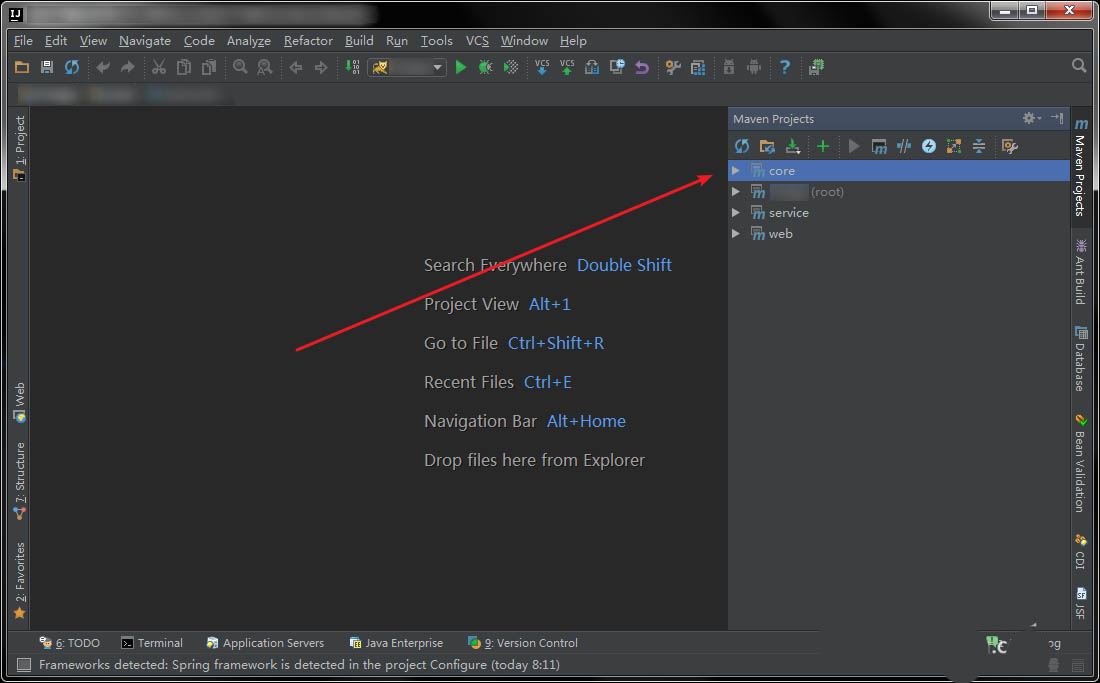Open the run configuration dropdown with Tomcat icon
The image size is (1100, 683).
(407, 67)
